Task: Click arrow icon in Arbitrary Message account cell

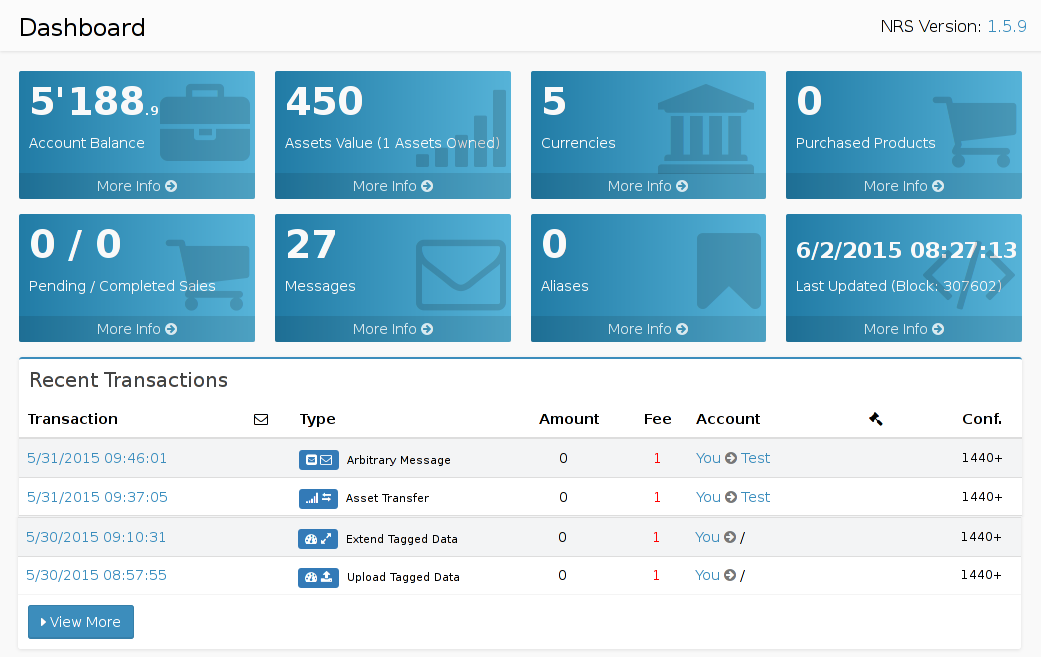Action: pos(731,458)
